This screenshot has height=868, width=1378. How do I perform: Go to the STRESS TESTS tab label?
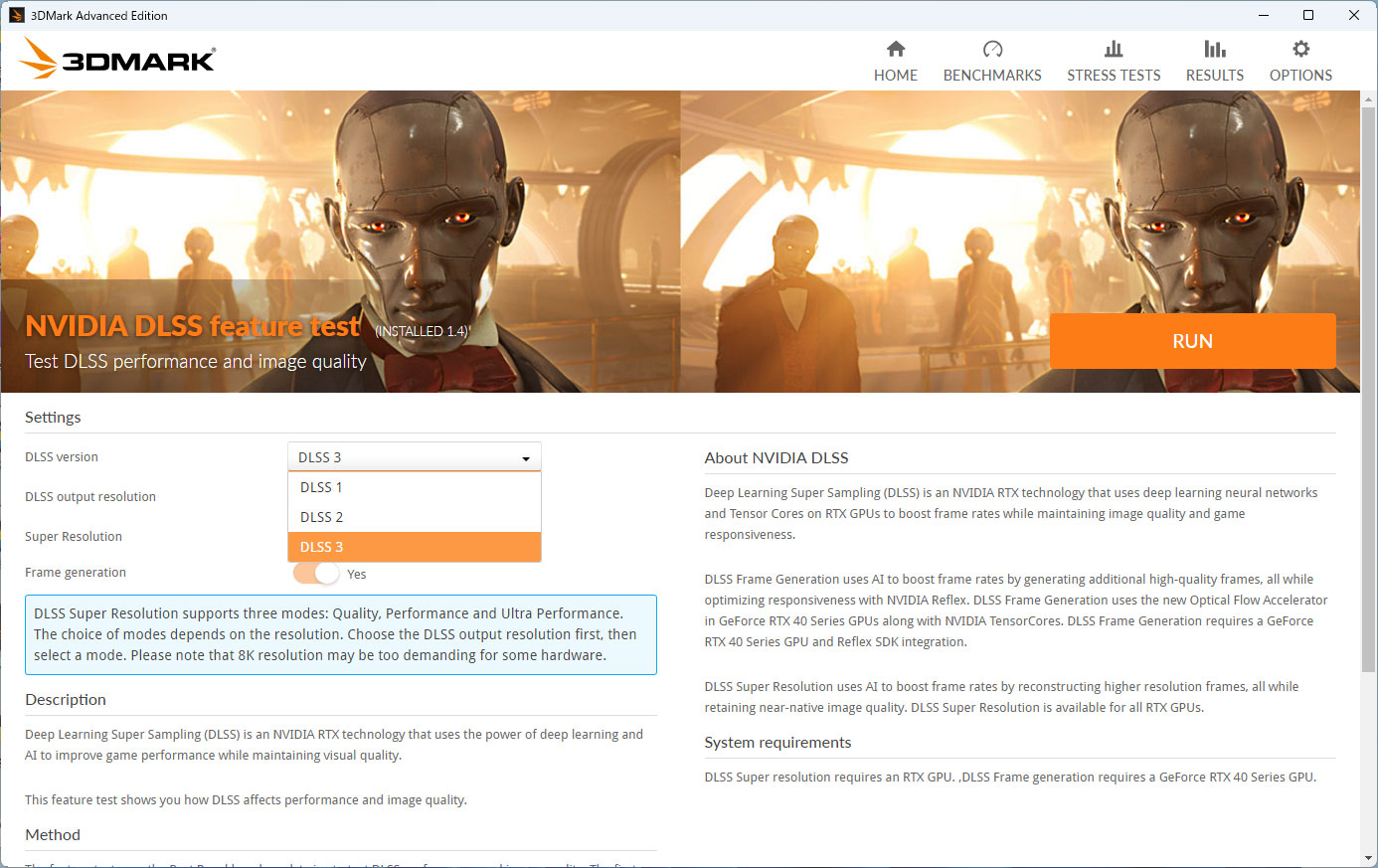tap(1114, 76)
